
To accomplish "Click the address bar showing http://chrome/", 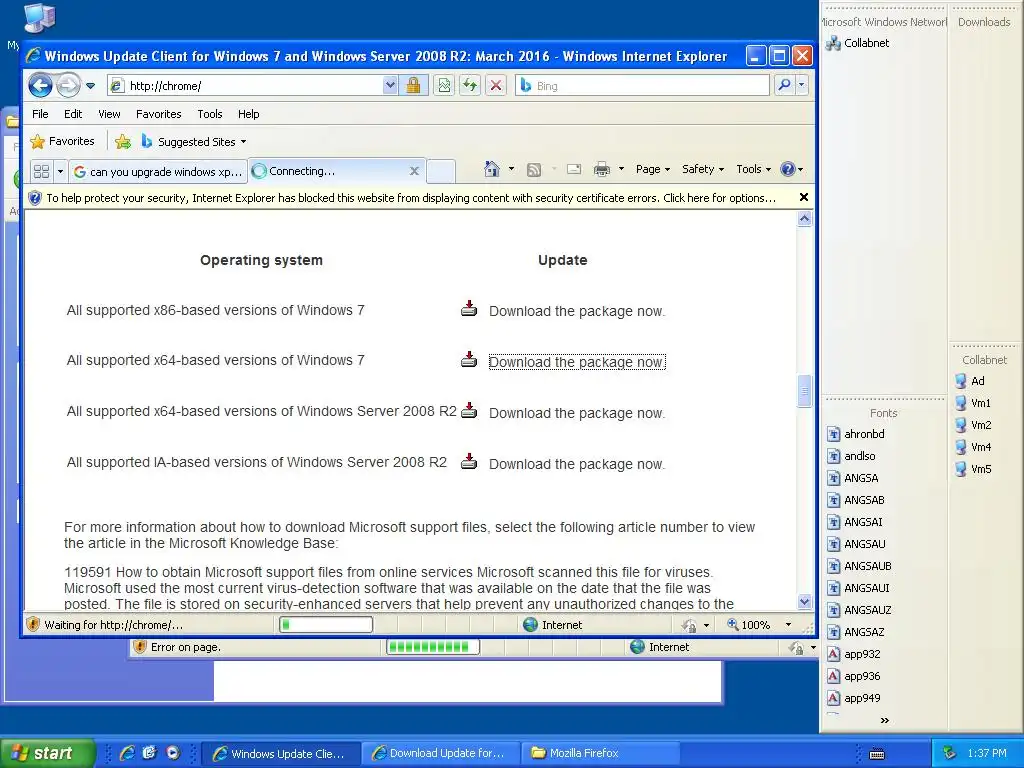I will (x=245, y=86).
